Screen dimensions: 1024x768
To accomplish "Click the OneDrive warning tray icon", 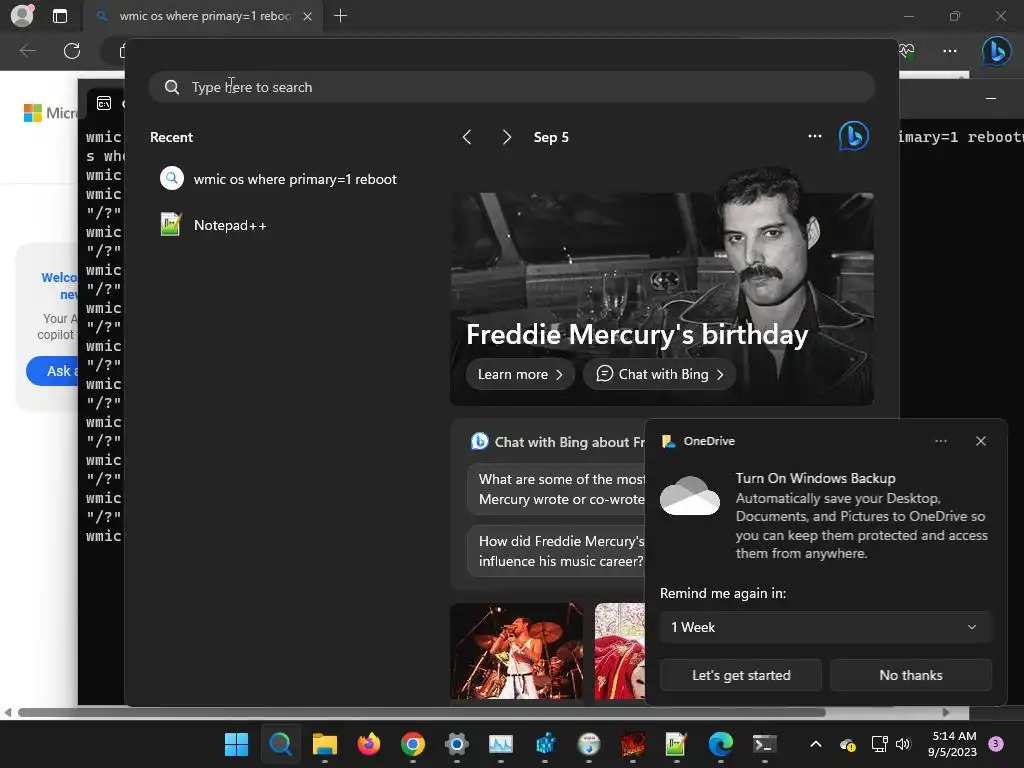I will click(x=848, y=744).
